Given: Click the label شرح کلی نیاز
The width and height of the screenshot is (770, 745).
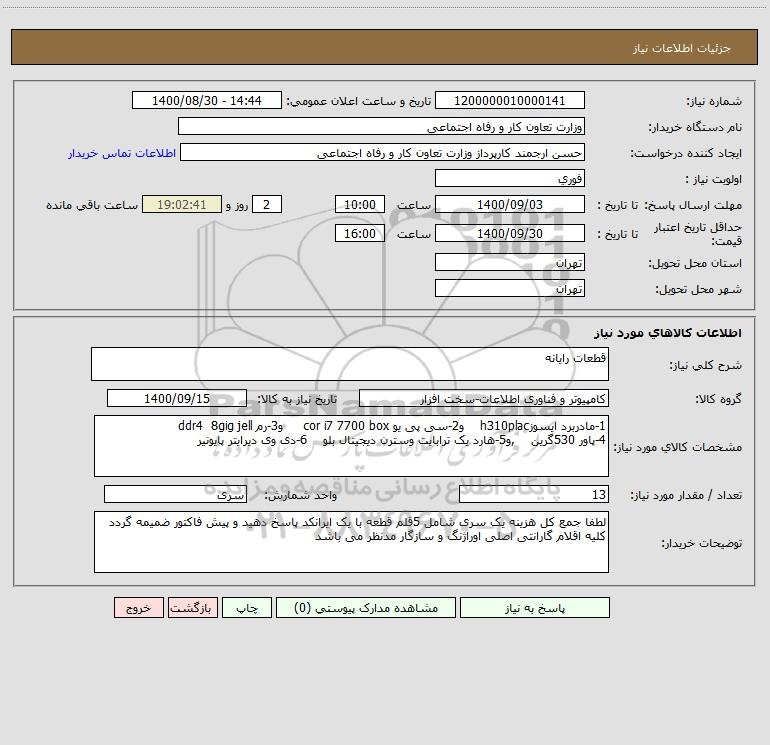Looking at the screenshot, I should point(706,365).
